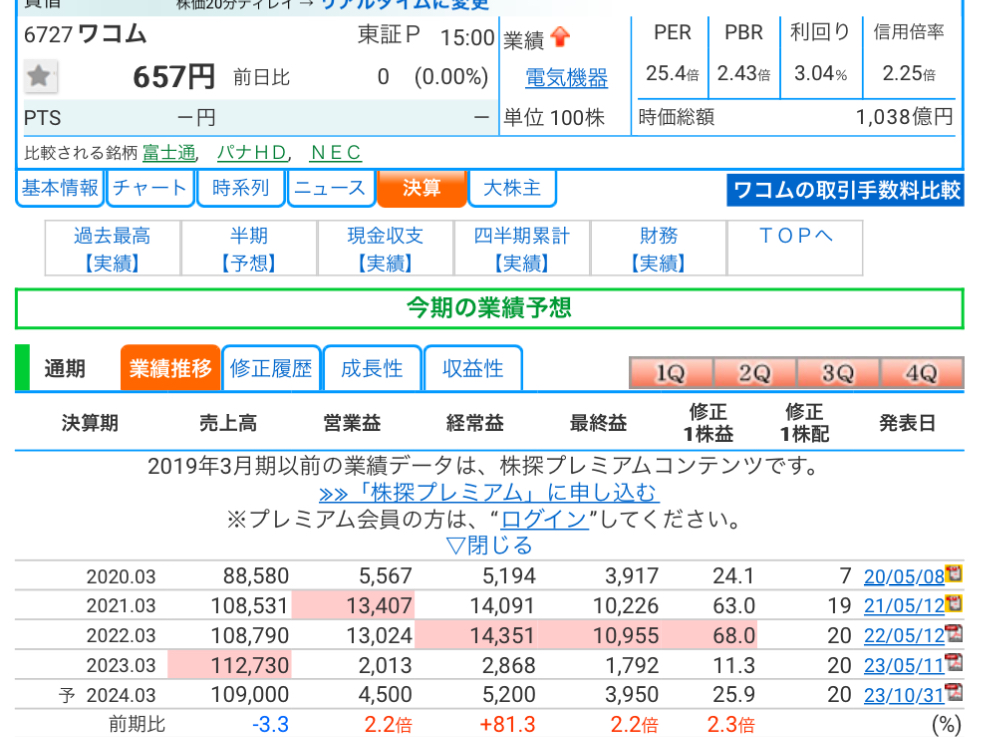Click the リアルタイムに変更 link
The image size is (994, 737).
point(405,4)
